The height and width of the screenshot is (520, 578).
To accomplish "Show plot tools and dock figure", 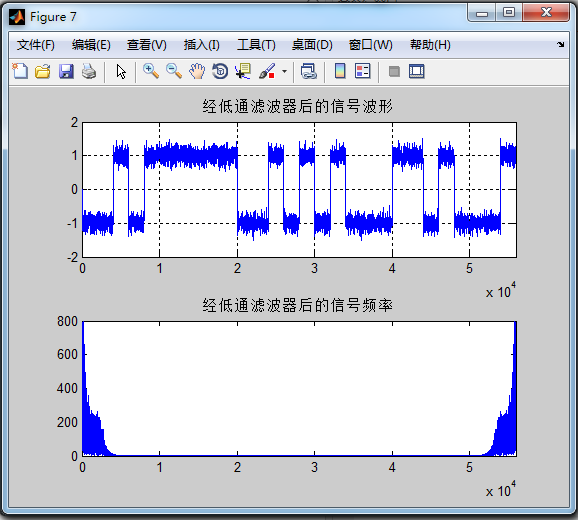I will (x=417, y=71).
